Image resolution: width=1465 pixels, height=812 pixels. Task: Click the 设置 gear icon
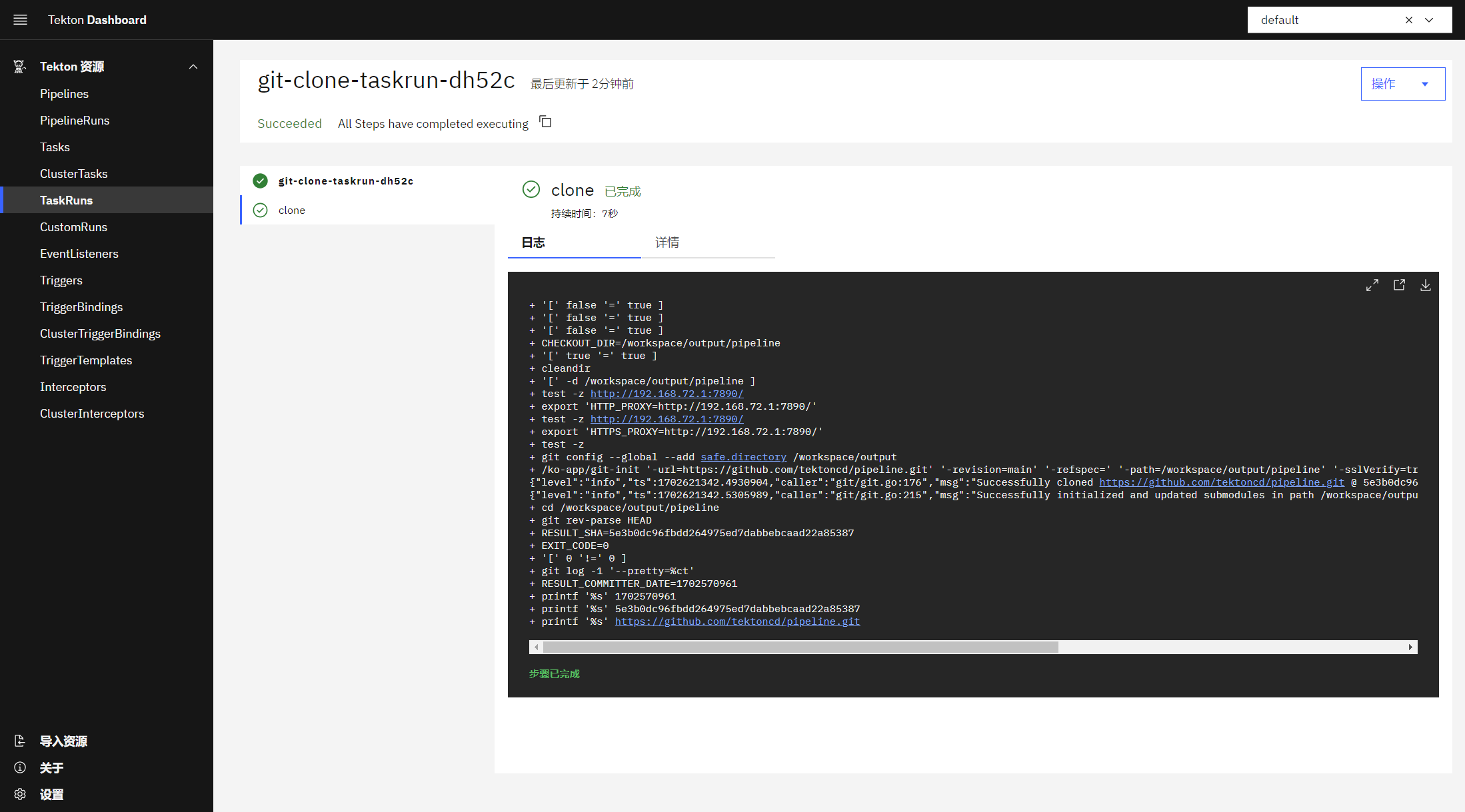[x=20, y=795]
